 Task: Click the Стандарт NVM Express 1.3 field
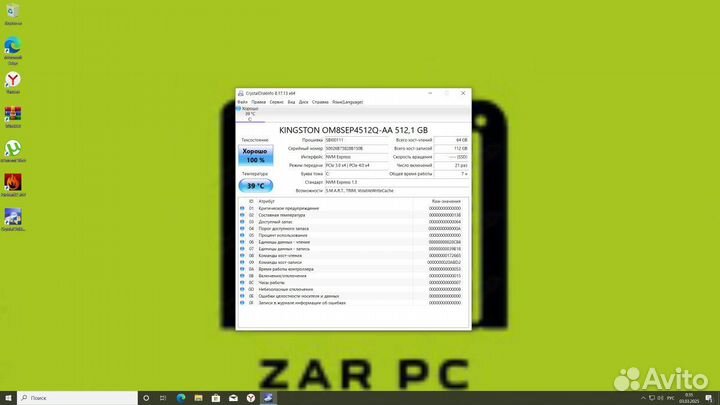(x=397, y=182)
